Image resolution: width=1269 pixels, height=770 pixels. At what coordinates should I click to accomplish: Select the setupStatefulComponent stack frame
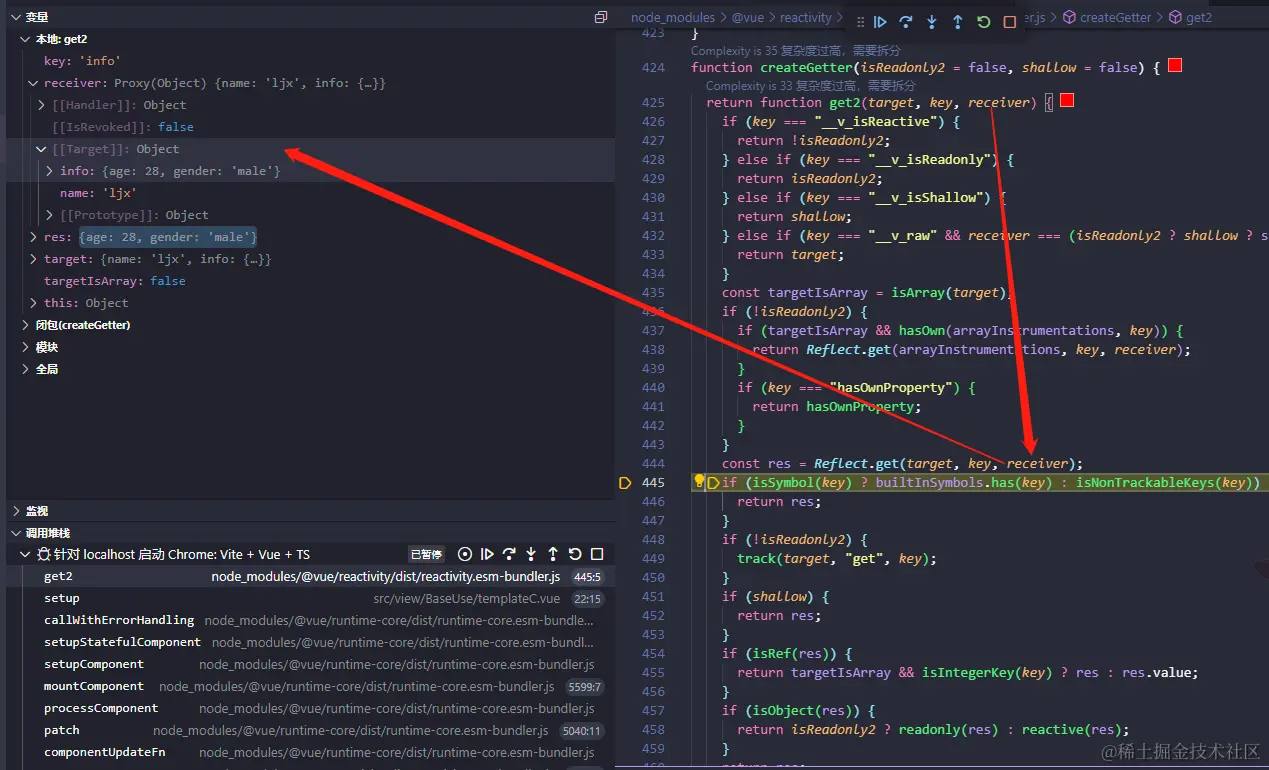pos(310,642)
